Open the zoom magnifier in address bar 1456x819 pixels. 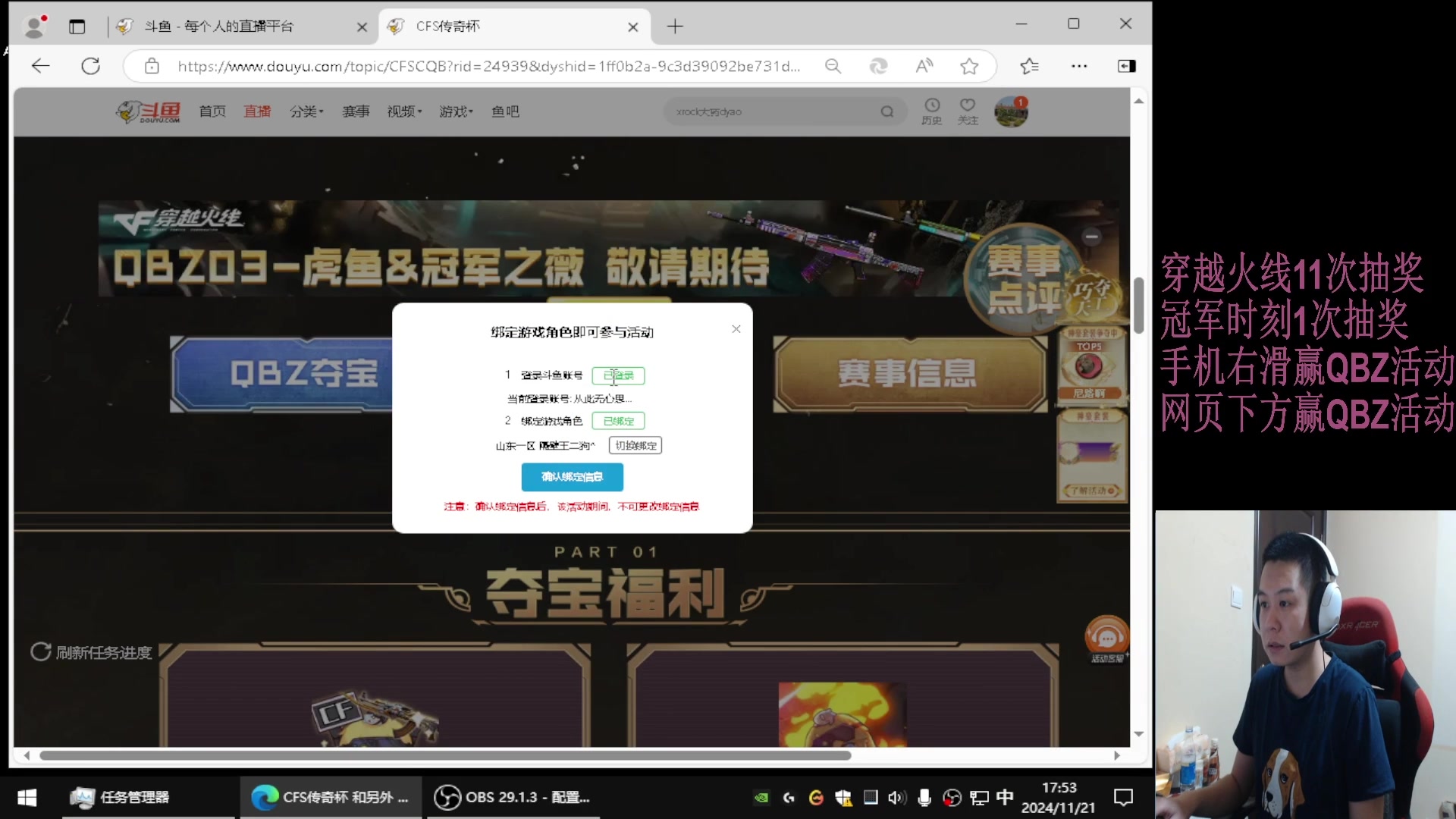[x=833, y=66]
